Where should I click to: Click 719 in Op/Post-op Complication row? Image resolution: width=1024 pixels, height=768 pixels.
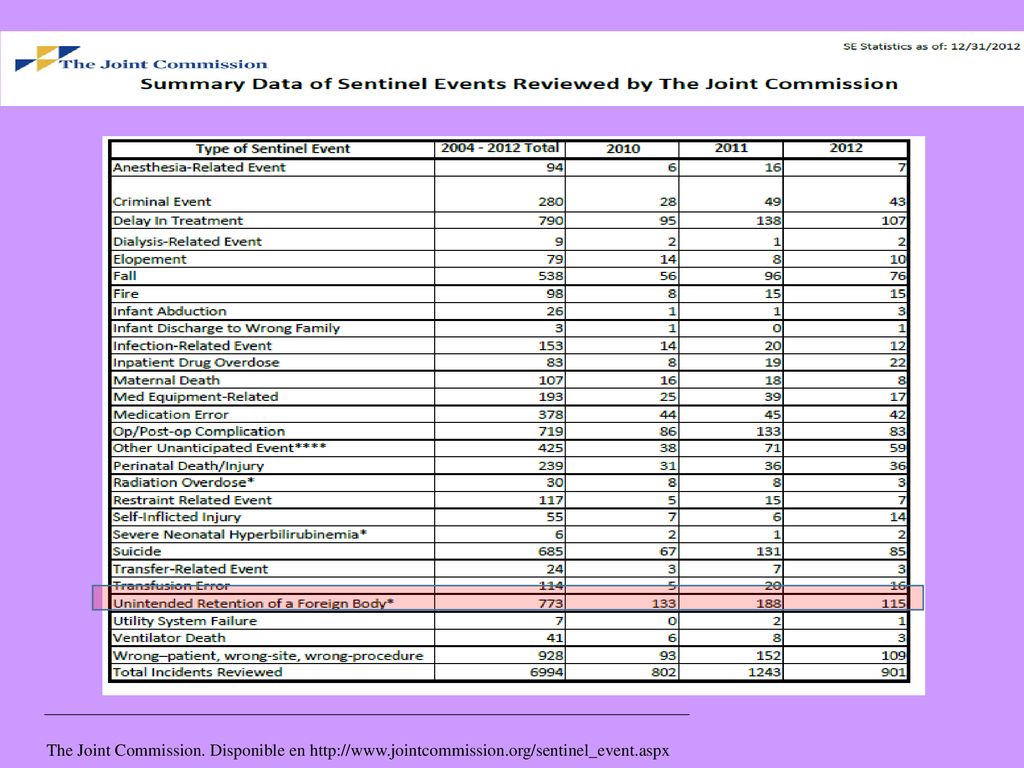(551, 431)
